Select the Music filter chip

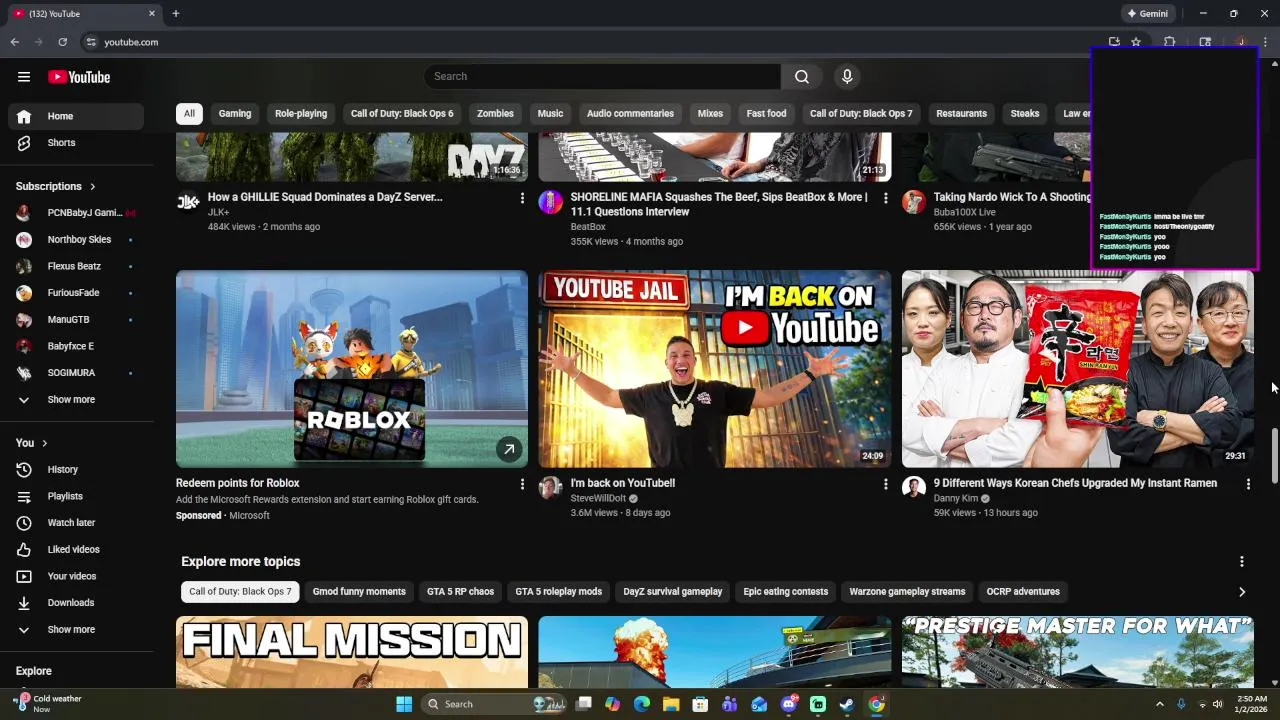click(x=550, y=113)
